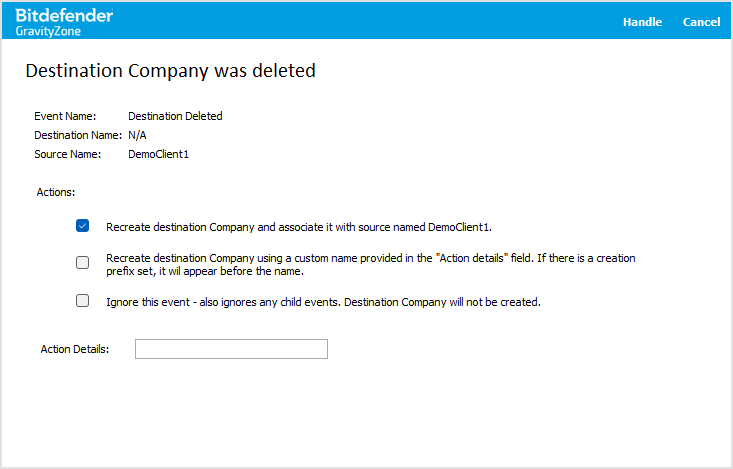Cancel the event dialog

701,22
